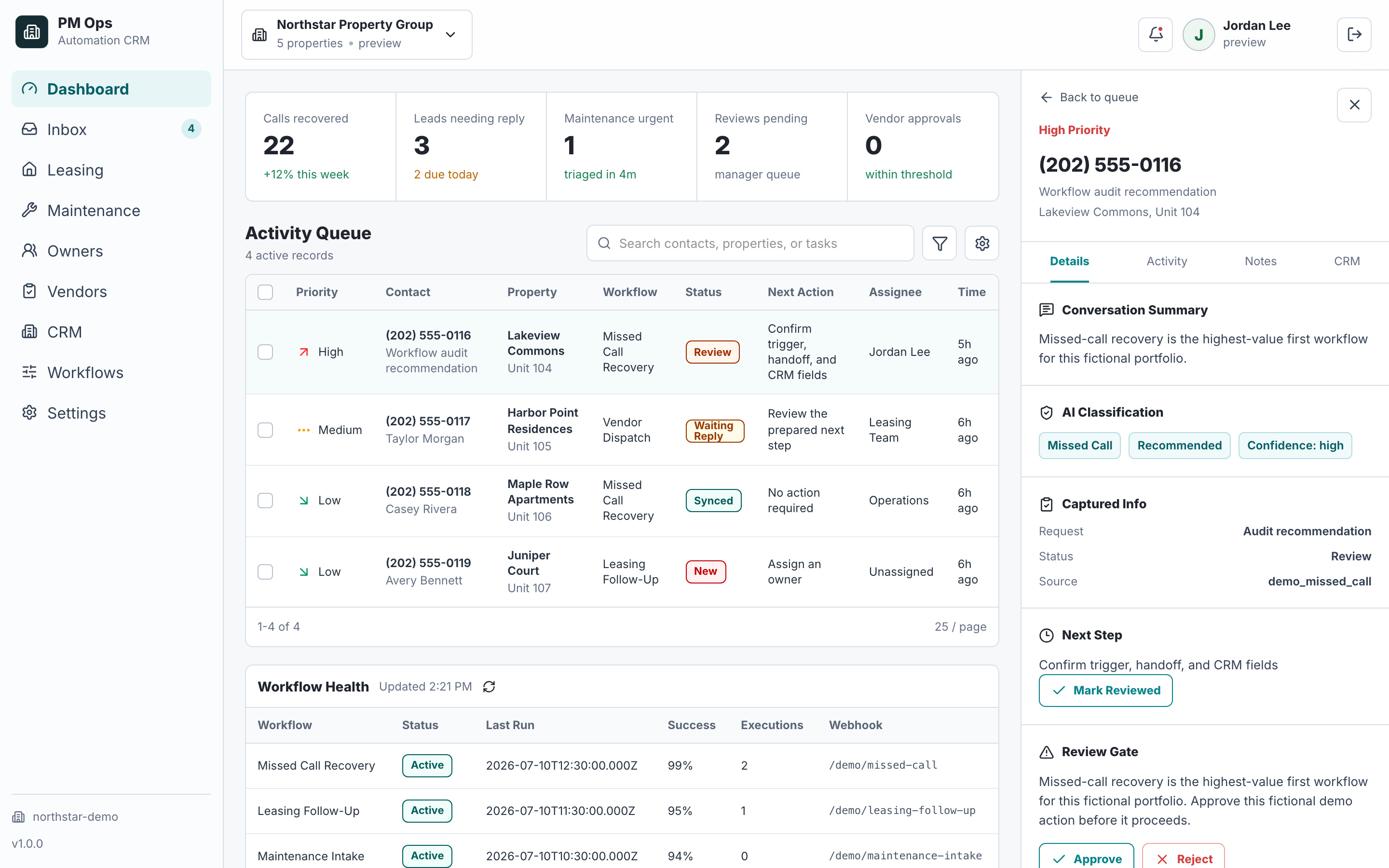This screenshot has height=868, width=1389.
Task: Click the Medium priority dots icon
Action: [304, 430]
